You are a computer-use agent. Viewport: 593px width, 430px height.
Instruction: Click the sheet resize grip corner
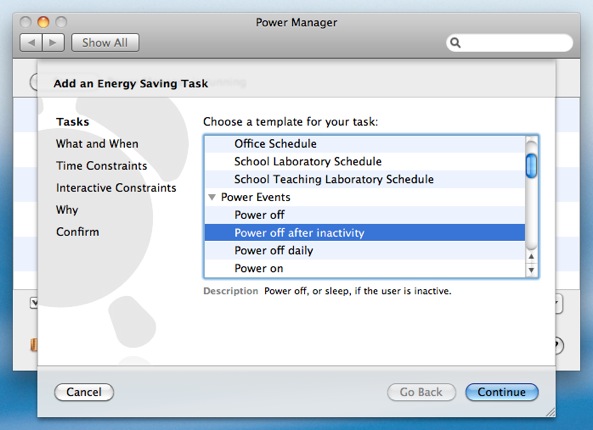click(550, 412)
